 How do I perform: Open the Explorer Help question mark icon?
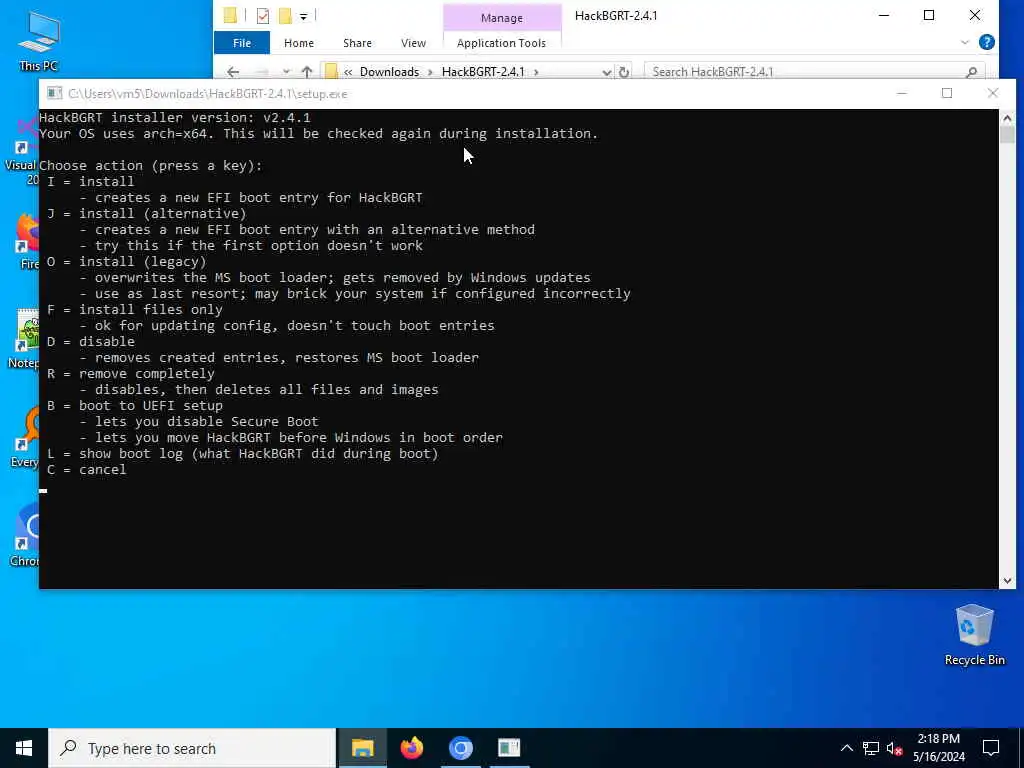point(987,42)
